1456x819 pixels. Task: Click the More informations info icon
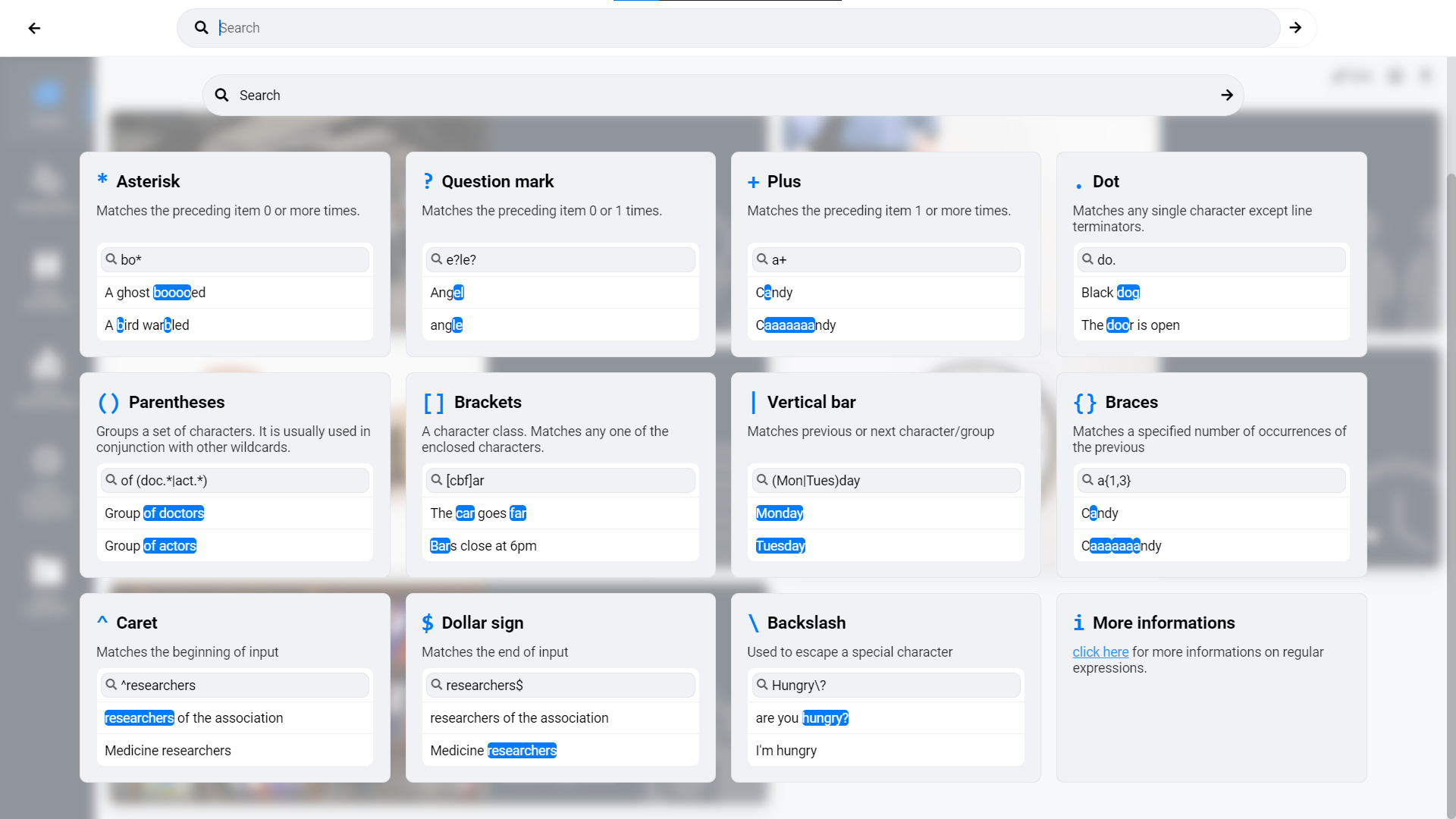coord(1078,623)
